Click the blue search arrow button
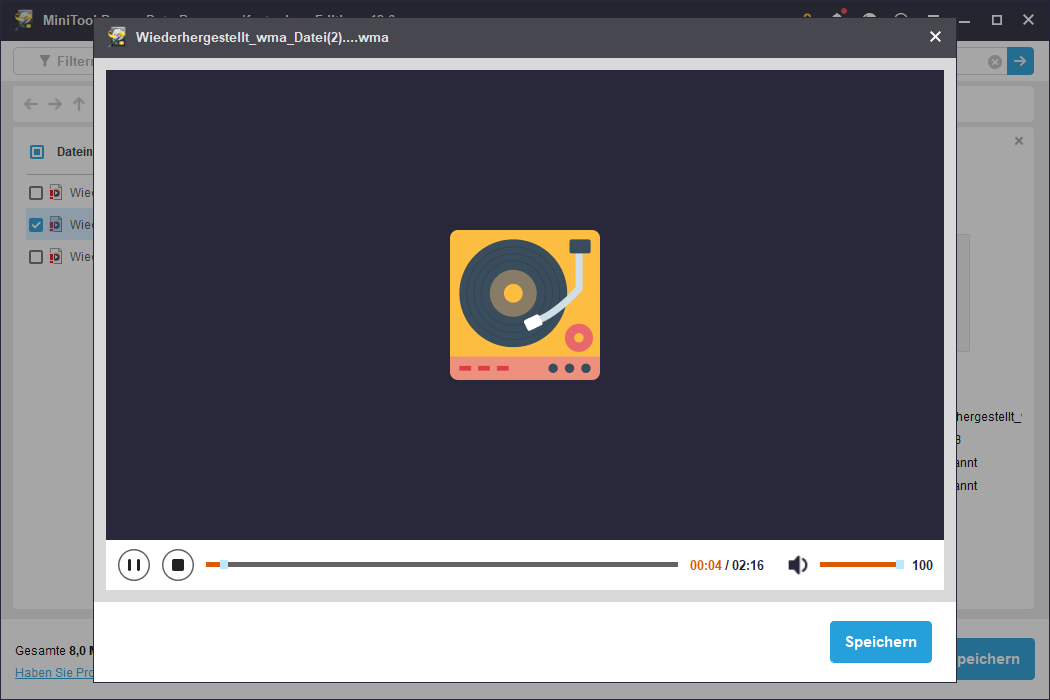 click(1020, 61)
